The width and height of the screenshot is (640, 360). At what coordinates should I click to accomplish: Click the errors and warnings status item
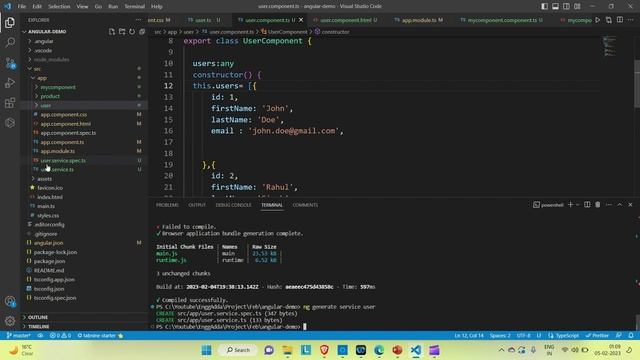tap(60, 336)
